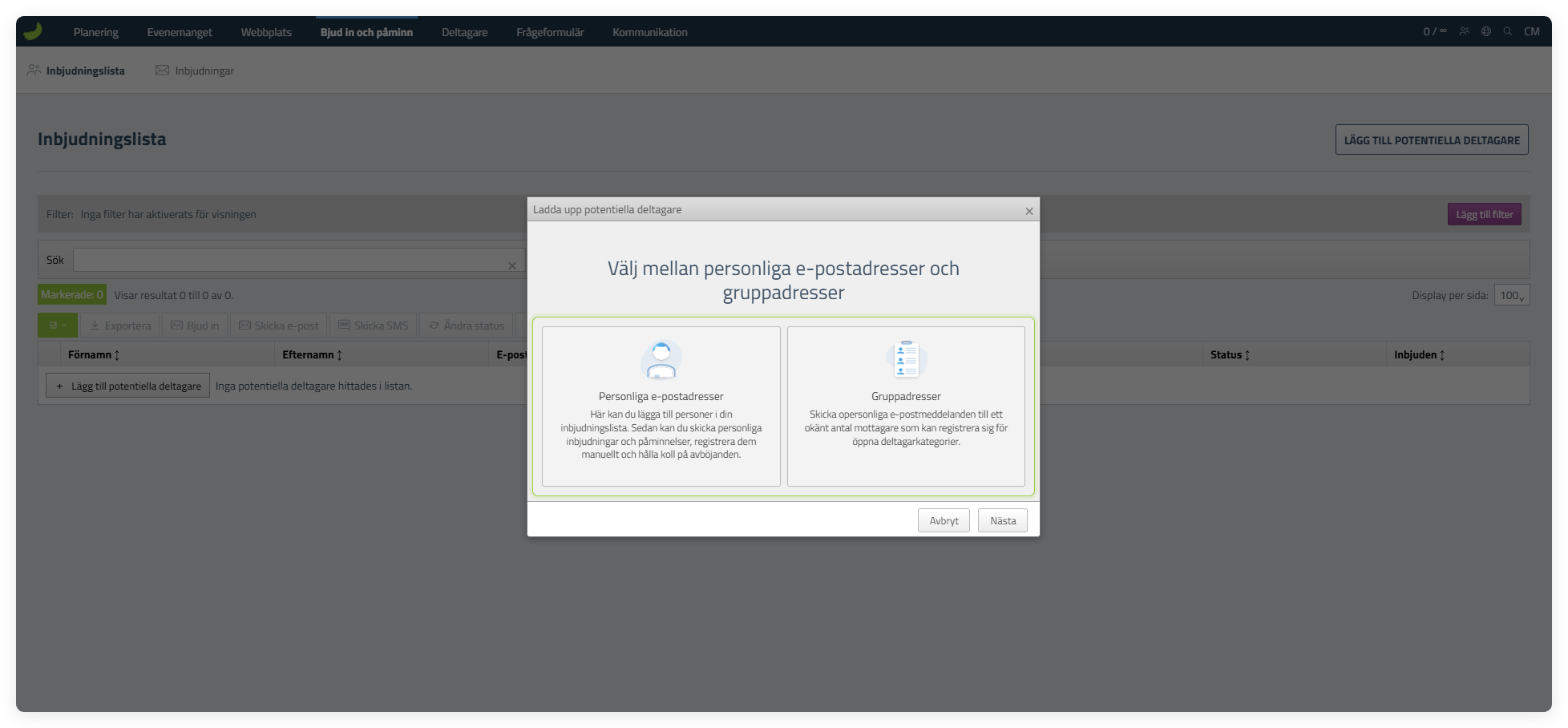Click the Skicka SMS toolbar button

(x=374, y=326)
